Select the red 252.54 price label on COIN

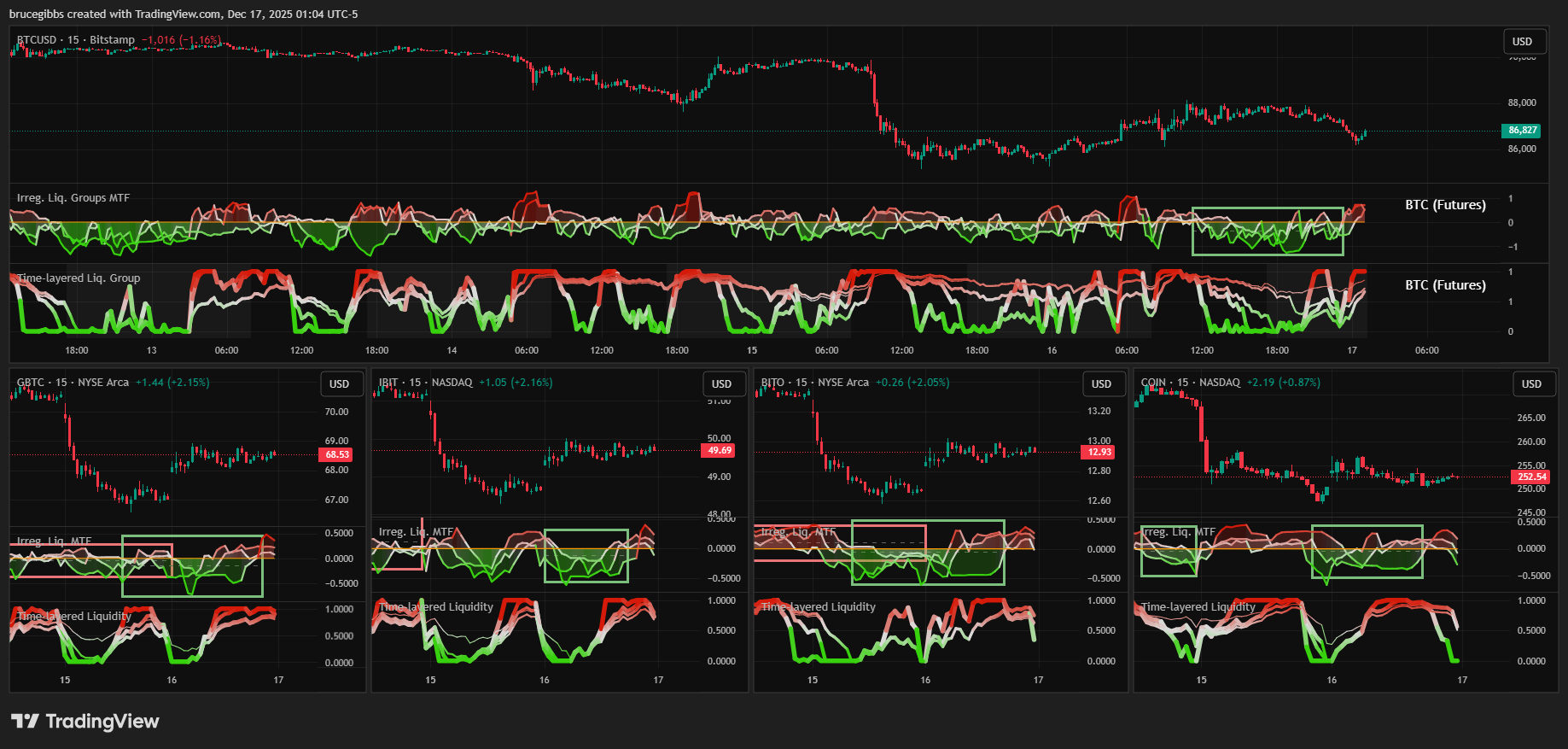point(1531,477)
